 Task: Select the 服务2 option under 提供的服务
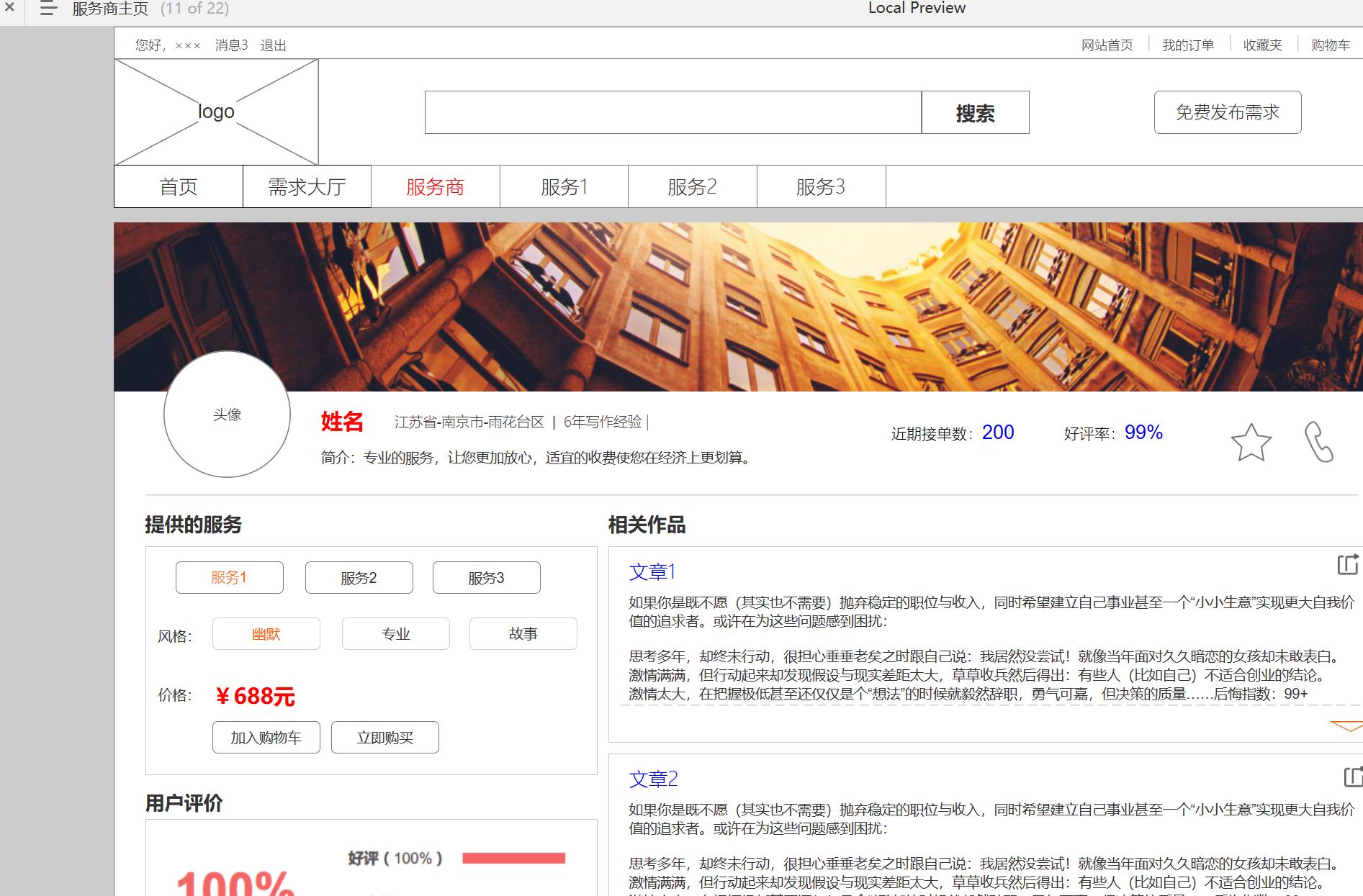pyautogui.click(x=359, y=577)
